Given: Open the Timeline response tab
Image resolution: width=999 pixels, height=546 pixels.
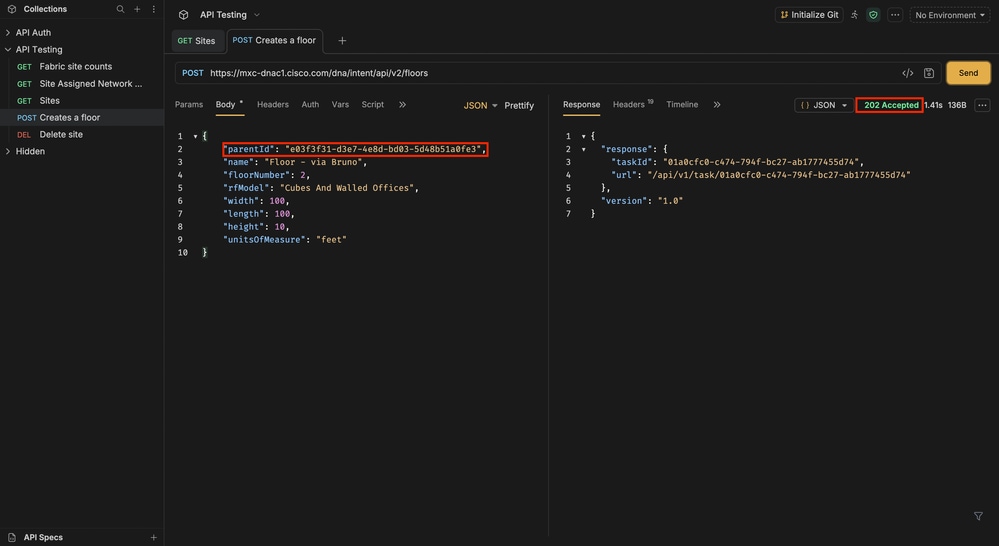Looking at the screenshot, I should click(682, 104).
